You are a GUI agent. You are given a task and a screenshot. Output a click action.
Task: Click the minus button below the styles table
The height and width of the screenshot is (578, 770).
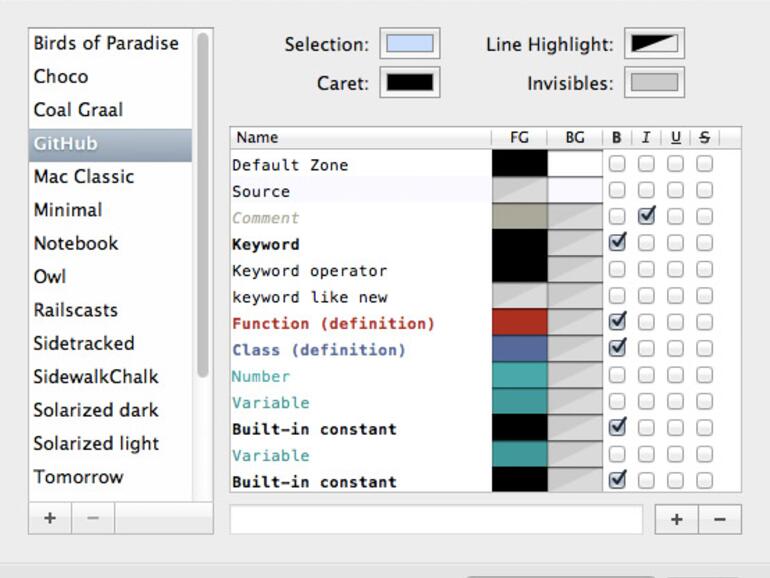(720, 519)
